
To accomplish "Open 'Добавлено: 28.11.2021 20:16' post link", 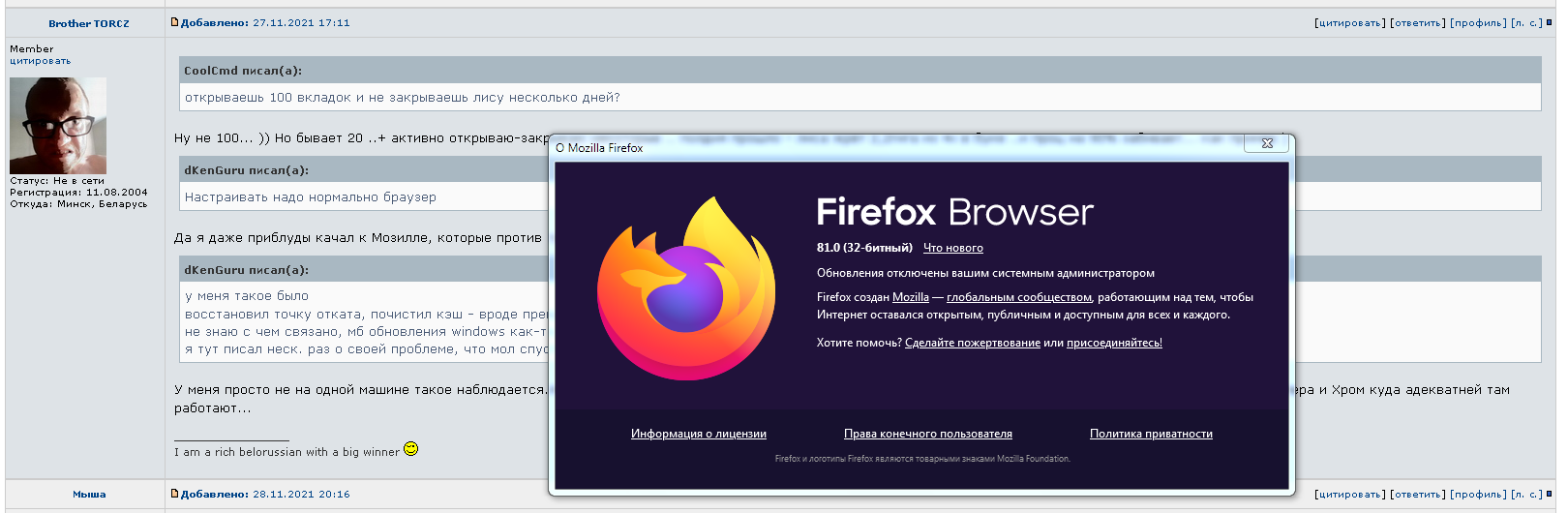I will coord(265,494).
